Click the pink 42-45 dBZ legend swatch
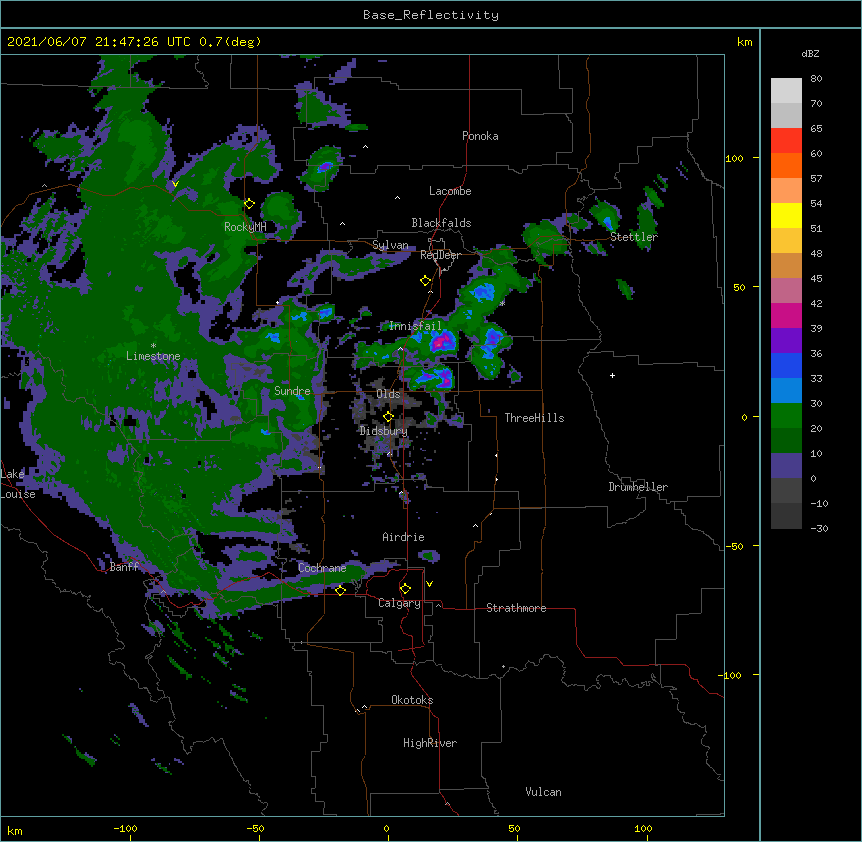 pyautogui.click(x=786, y=291)
